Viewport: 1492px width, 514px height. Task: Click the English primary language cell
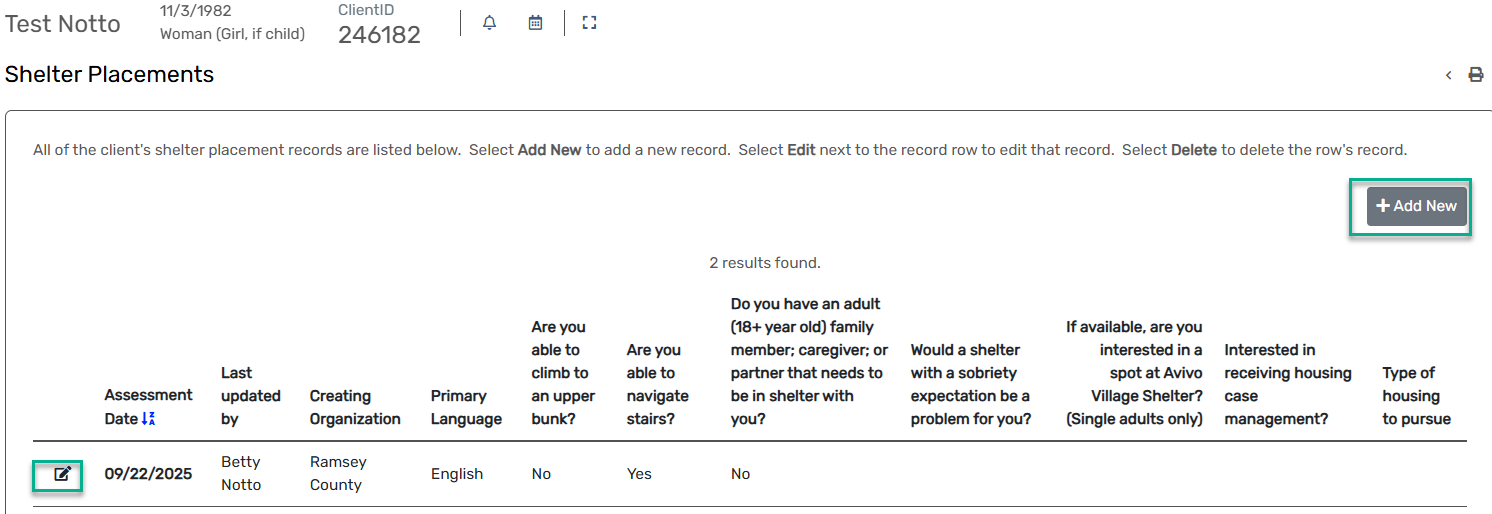[x=457, y=474]
